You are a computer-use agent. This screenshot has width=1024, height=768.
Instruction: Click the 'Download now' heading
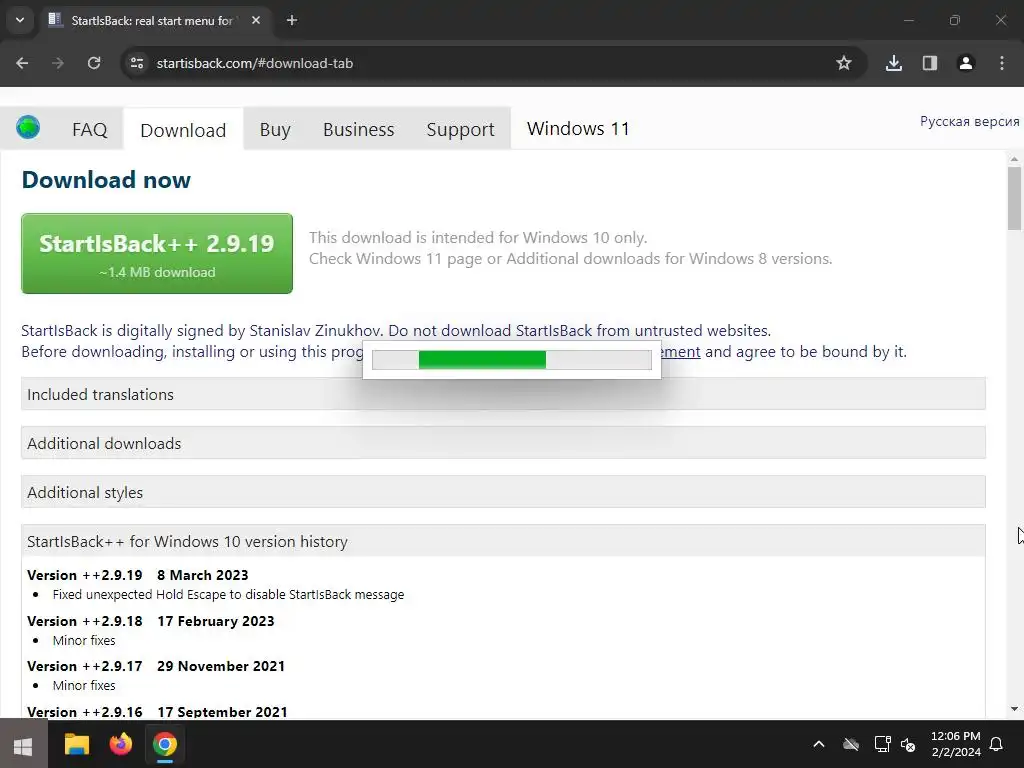click(x=106, y=180)
